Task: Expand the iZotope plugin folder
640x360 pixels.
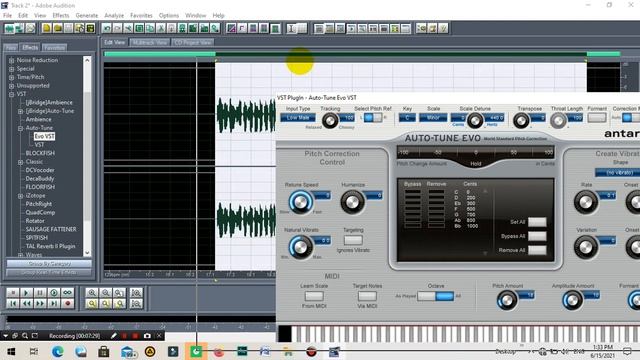Action: [20, 196]
